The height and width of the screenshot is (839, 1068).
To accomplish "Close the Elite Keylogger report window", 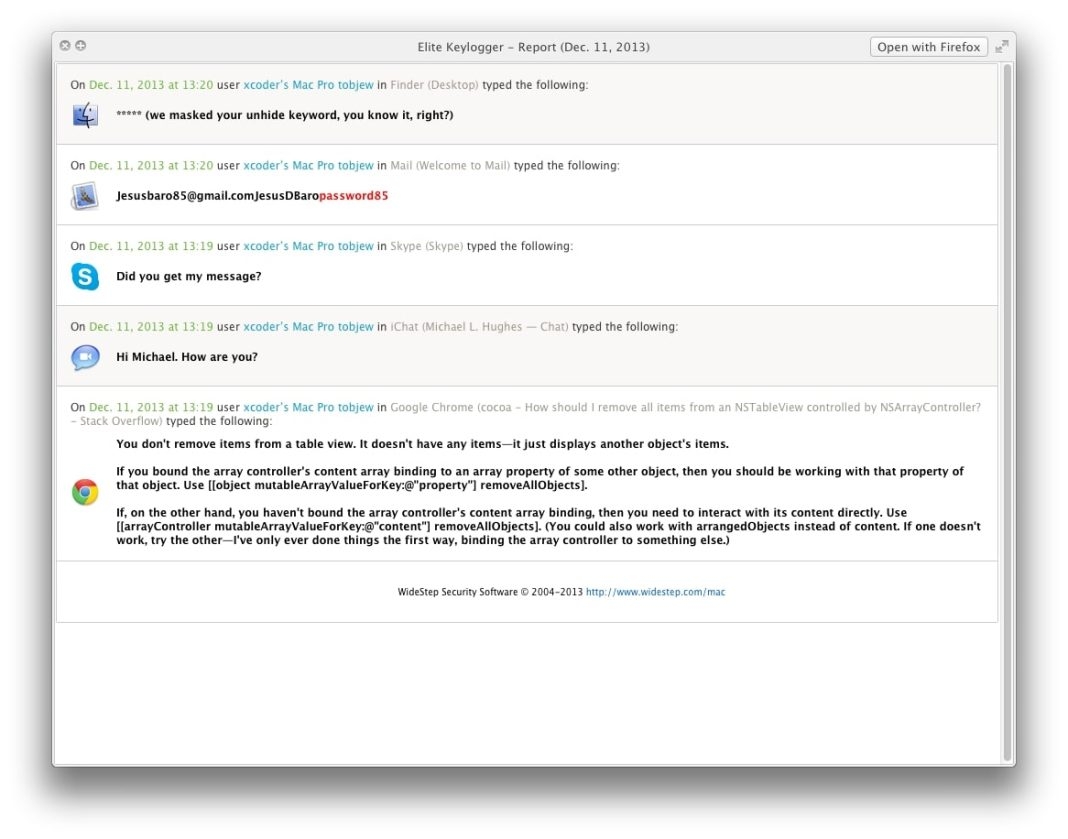I will pos(65,46).
